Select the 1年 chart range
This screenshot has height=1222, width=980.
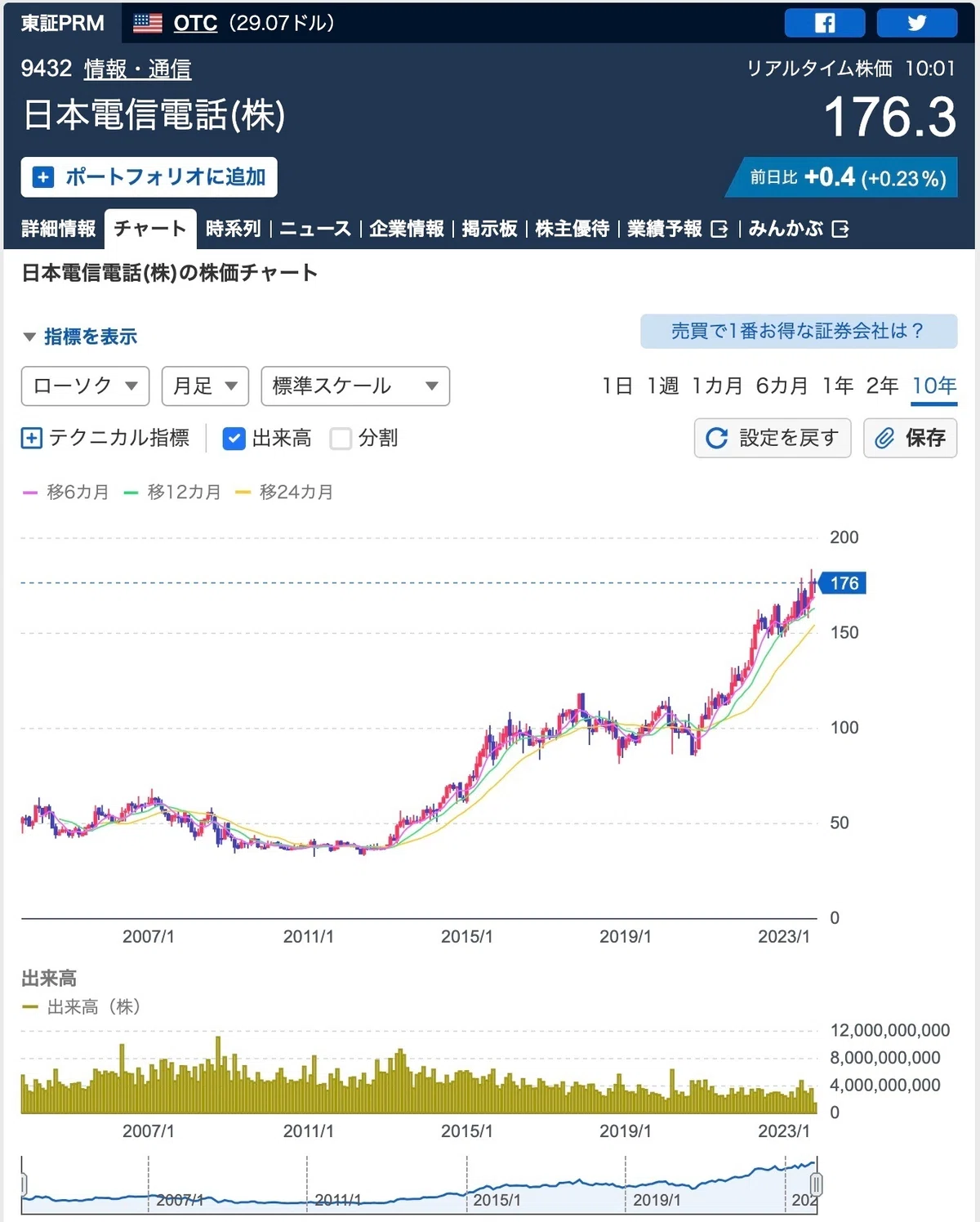[x=838, y=386]
